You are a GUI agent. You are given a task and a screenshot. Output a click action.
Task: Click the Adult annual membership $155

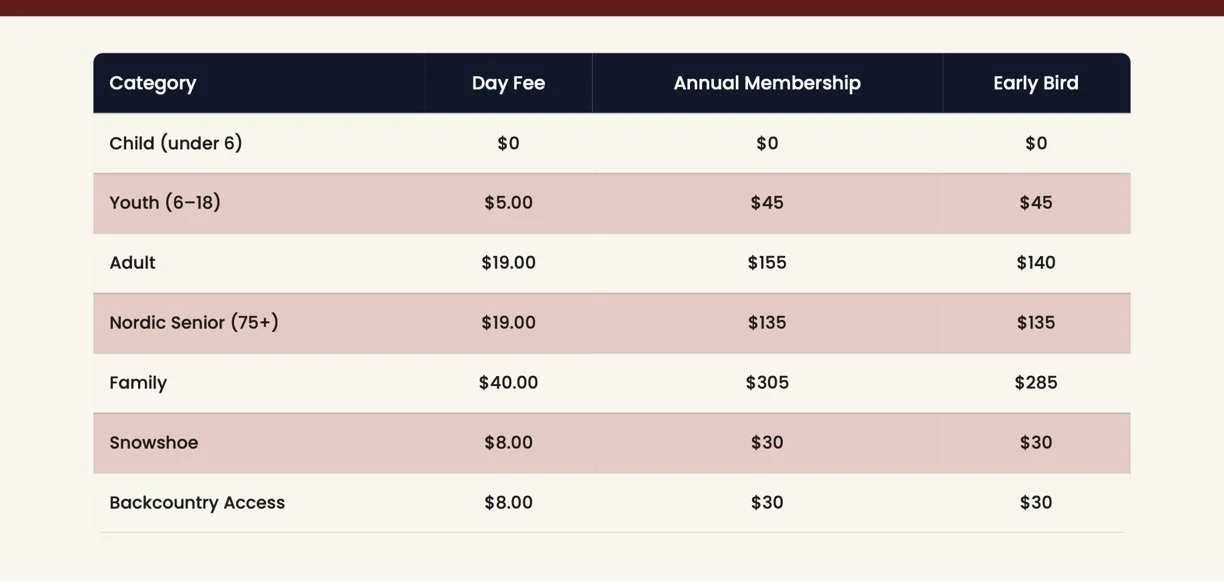click(767, 263)
